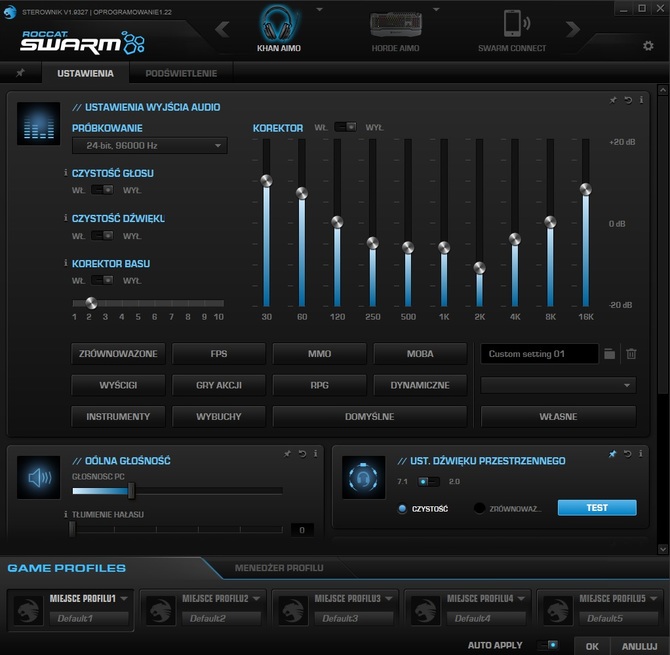
Task: Show info icon for Czystość Głosu
Action: click(65, 173)
